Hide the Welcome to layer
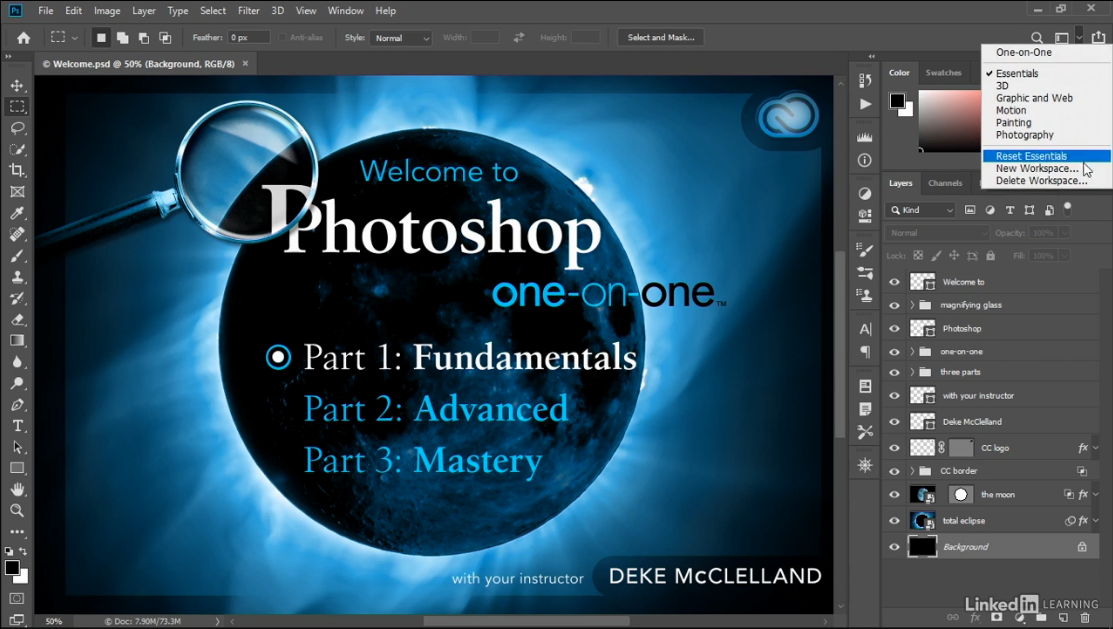Screen dimensions: 1113x629 [x=894, y=282]
